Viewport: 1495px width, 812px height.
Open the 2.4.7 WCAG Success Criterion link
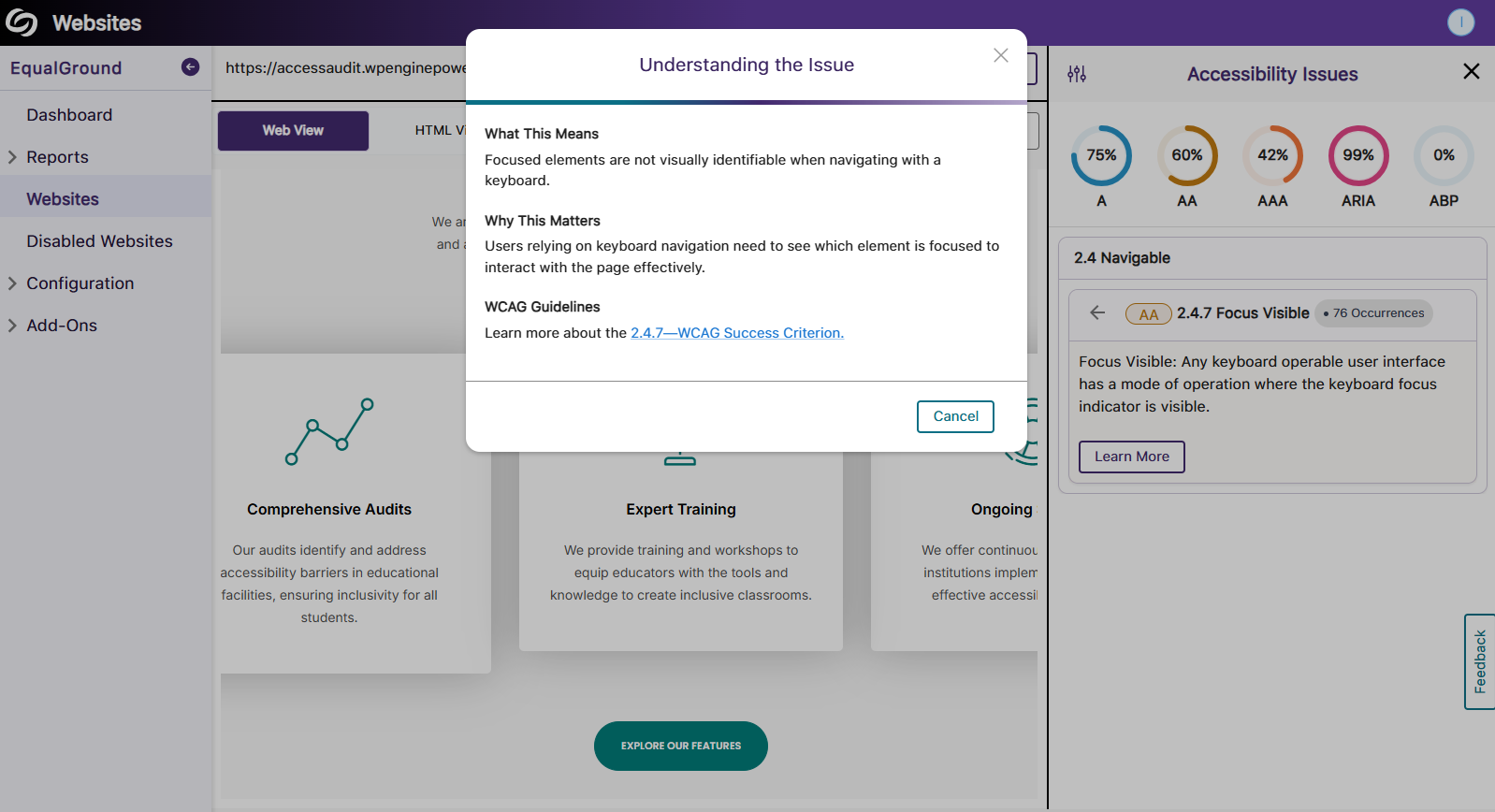click(736, 333)
